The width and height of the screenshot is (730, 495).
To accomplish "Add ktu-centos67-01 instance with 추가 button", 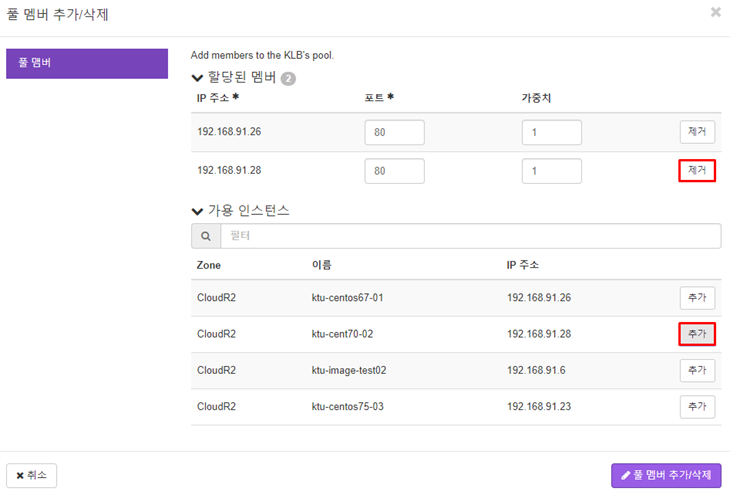I will [697, 298].
